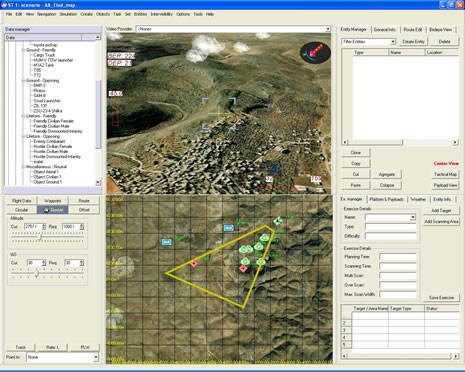Click the Aggregate button

[387, 174]
